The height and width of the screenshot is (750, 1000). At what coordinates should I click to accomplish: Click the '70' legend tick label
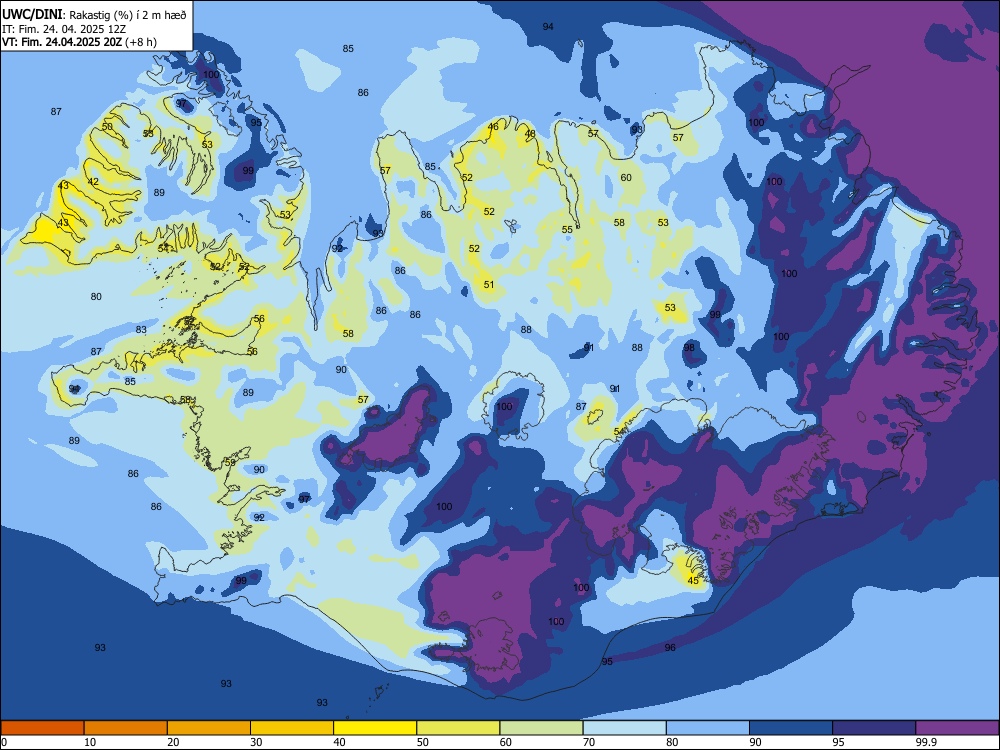point(589,742)
